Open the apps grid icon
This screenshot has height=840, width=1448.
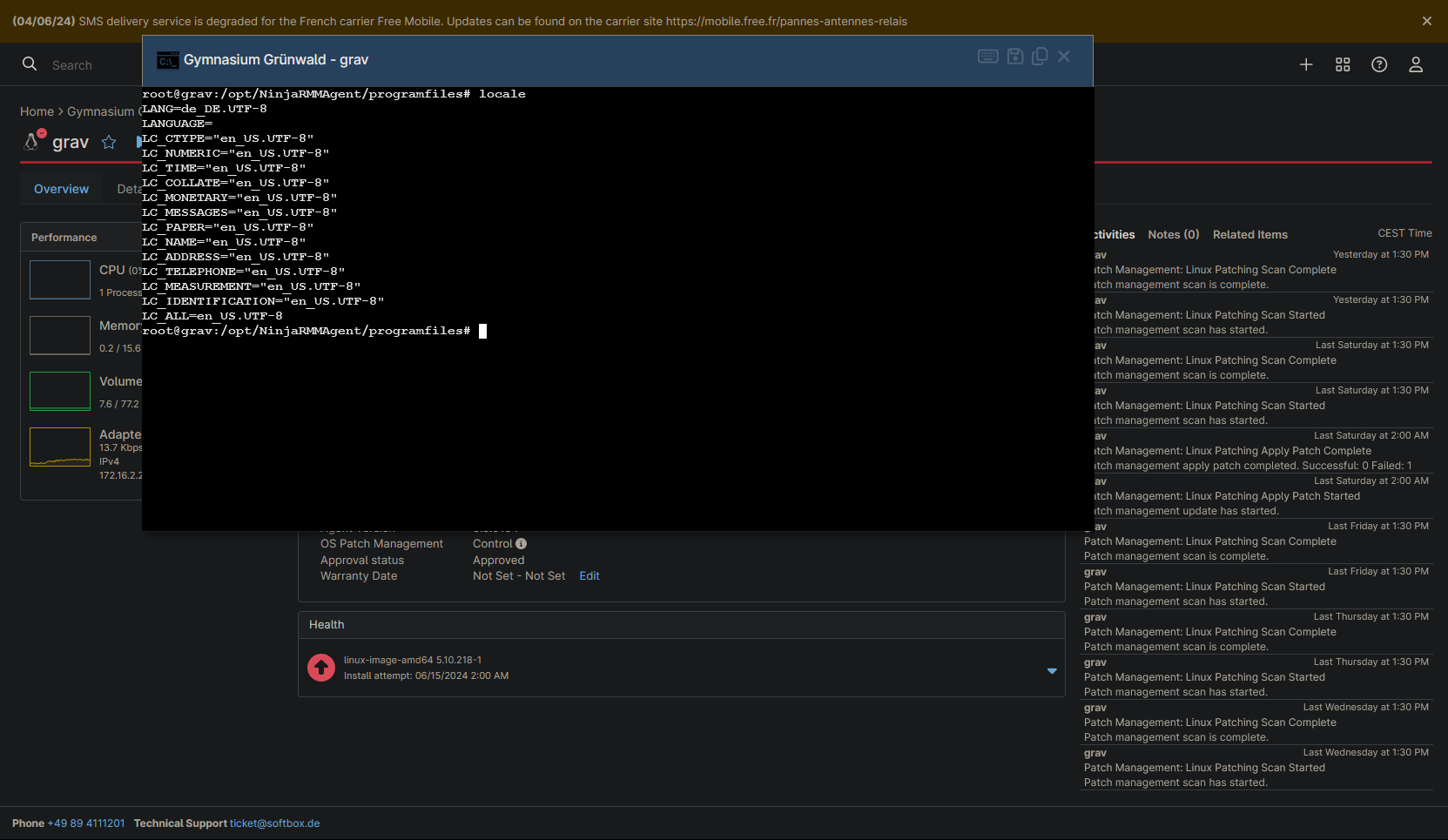[1343, 64]
